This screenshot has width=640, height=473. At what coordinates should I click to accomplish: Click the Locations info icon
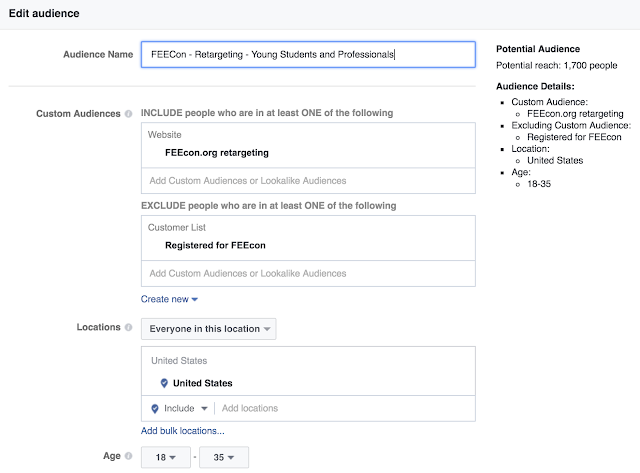pyautogui.click(x=128, y=327)
